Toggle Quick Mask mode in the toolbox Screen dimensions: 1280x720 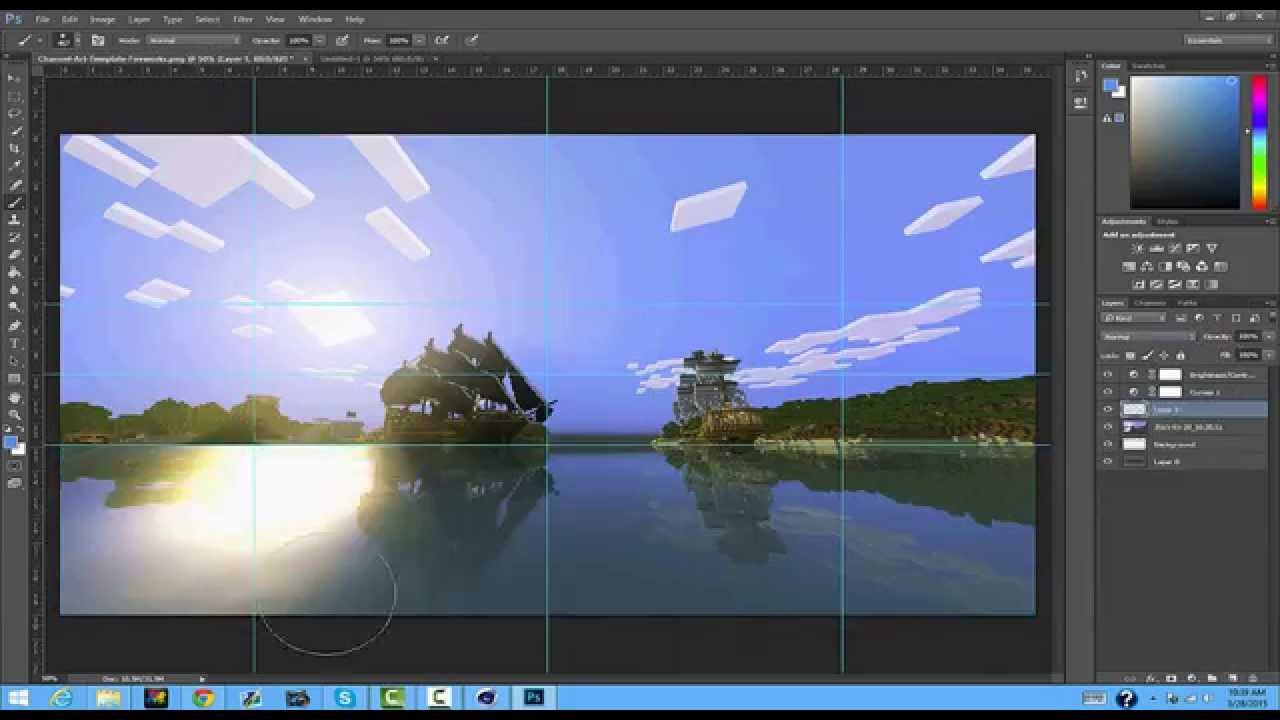pos(14,466)
